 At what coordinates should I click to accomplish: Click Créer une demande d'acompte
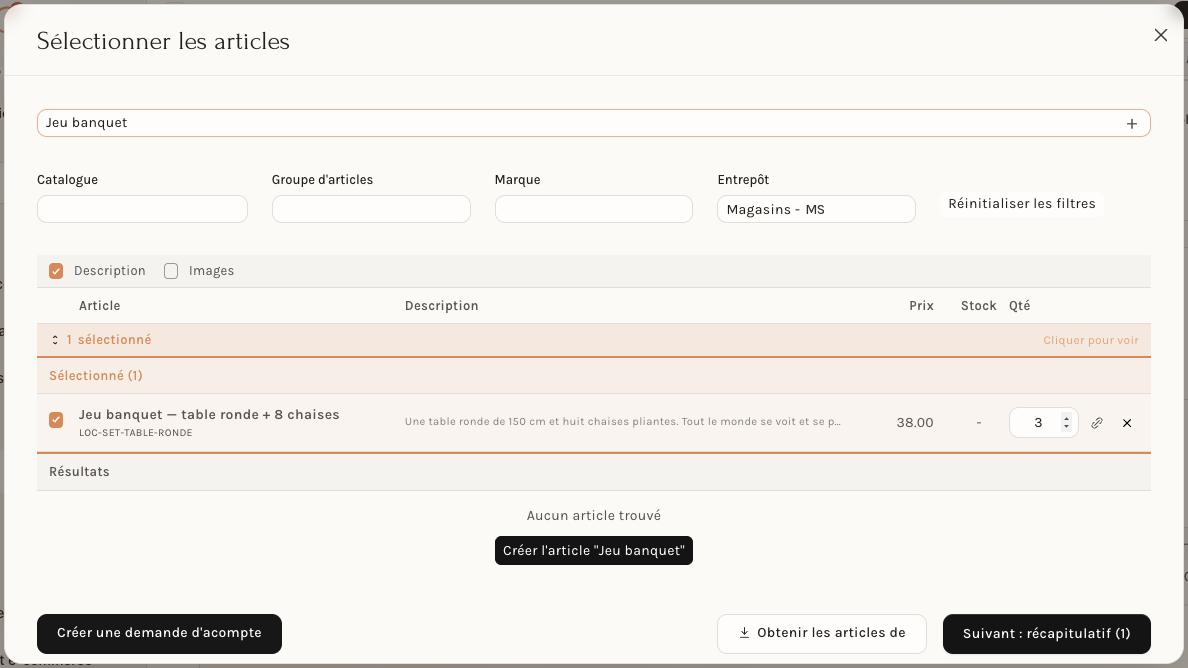click(x=159, y=633)
